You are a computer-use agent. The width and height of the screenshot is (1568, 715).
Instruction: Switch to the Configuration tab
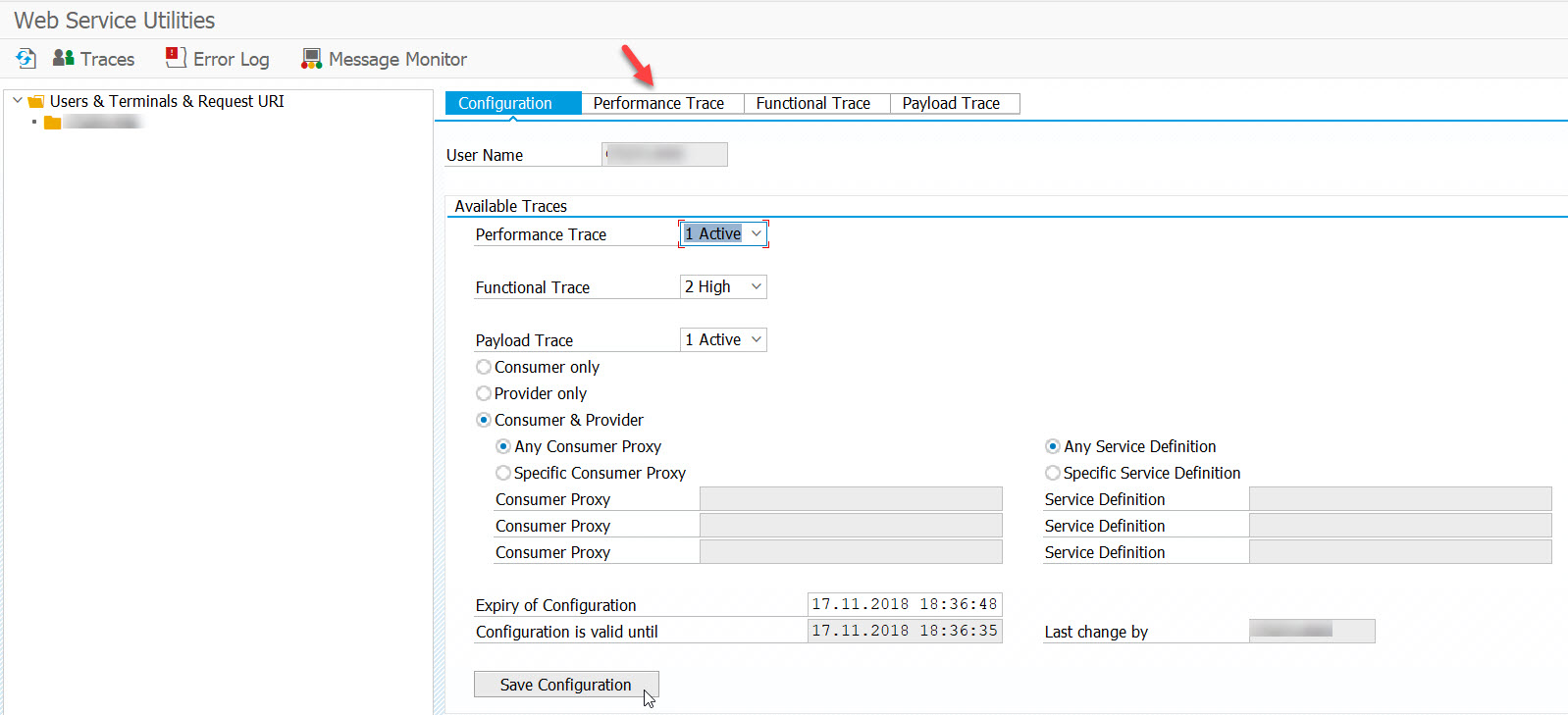(x=513, y=103)
